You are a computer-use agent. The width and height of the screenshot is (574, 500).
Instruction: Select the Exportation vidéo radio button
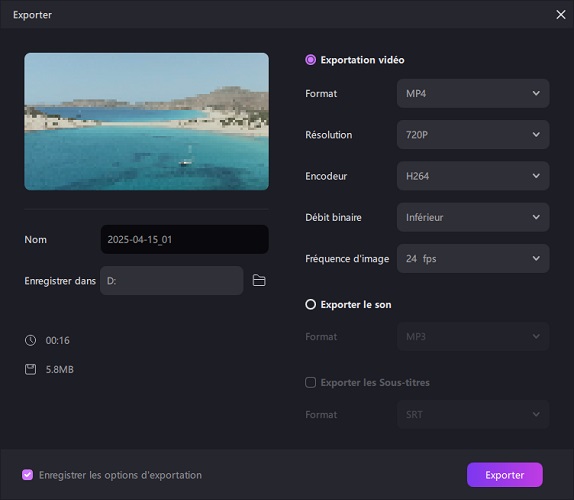coord(310,60)
